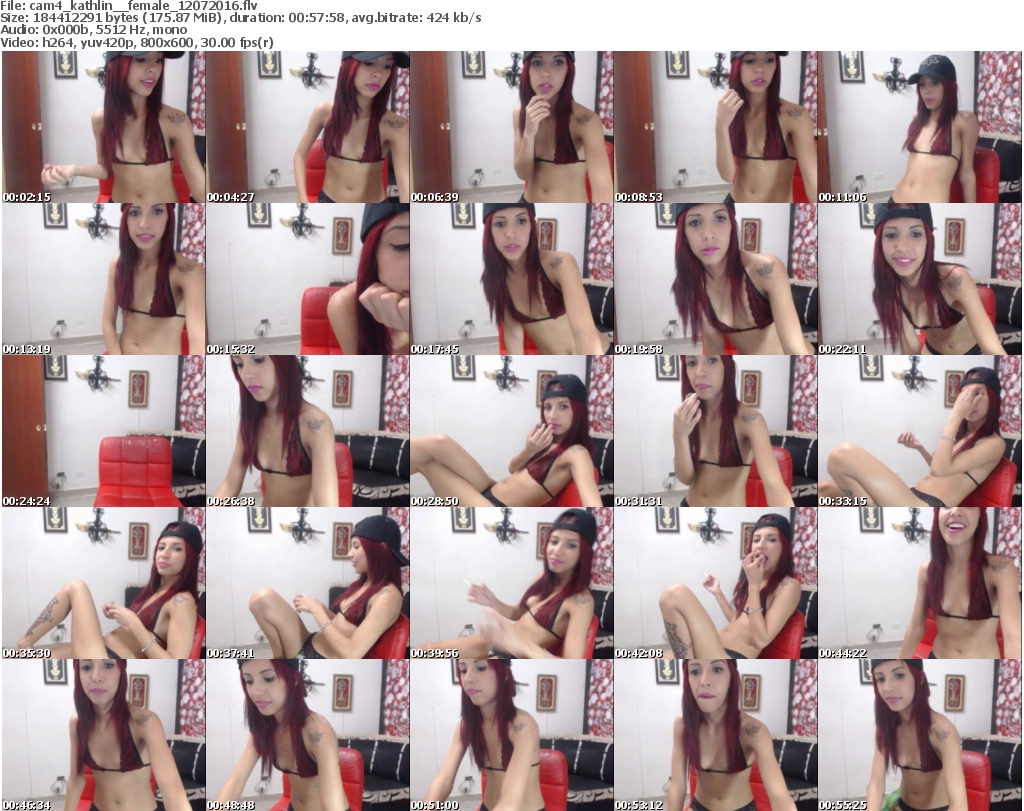View the frame stamped 00:53:12

point(715,735)
